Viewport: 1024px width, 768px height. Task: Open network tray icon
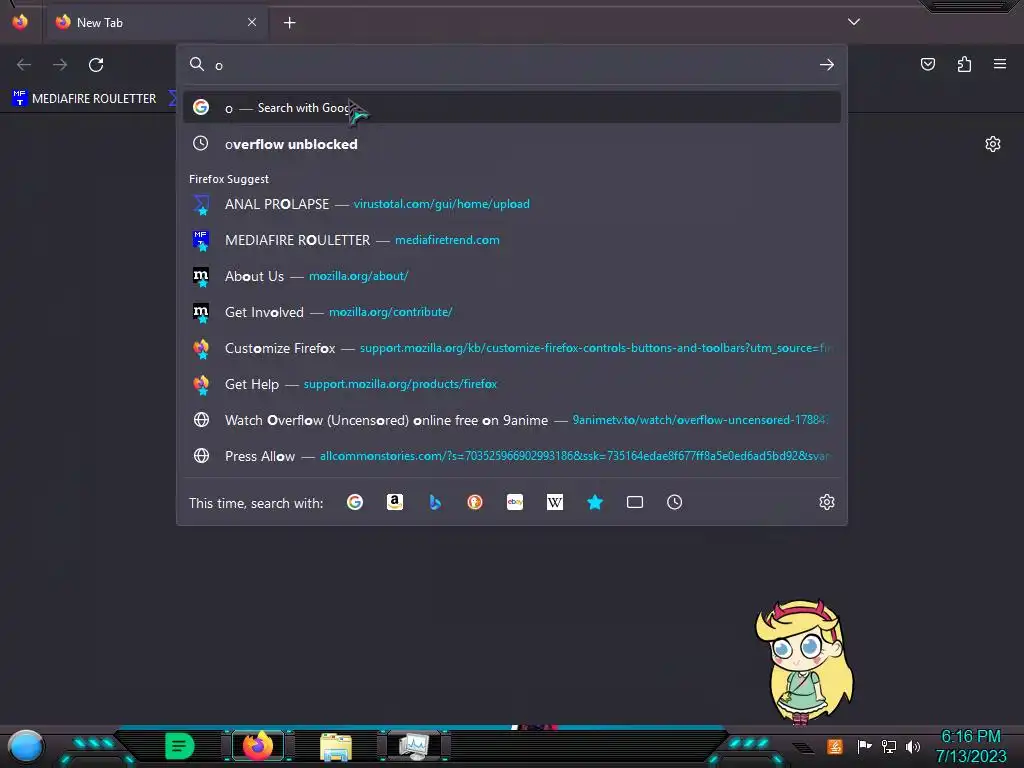click(889, 746)
